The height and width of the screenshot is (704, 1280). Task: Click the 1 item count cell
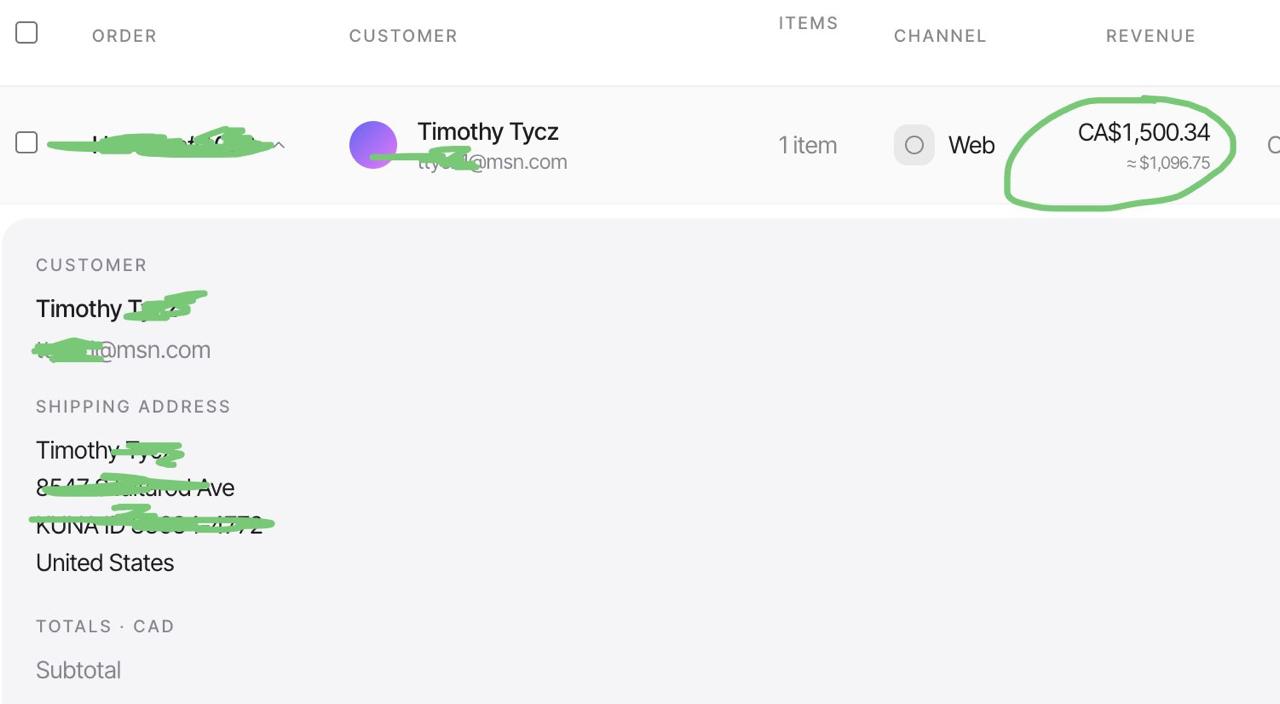point(808,145)
